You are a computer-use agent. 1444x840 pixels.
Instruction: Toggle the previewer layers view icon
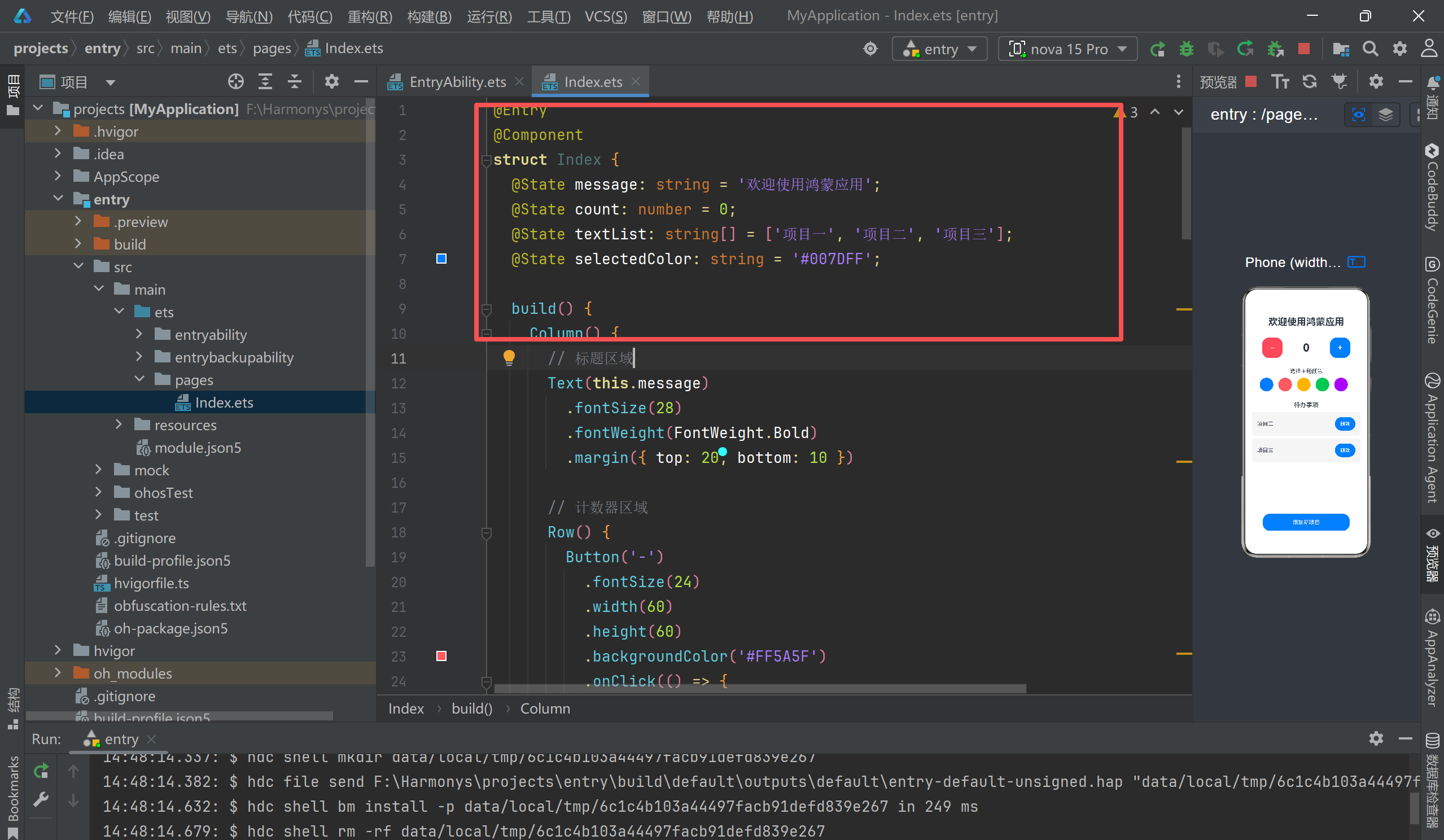click(x=1385, y=115)
